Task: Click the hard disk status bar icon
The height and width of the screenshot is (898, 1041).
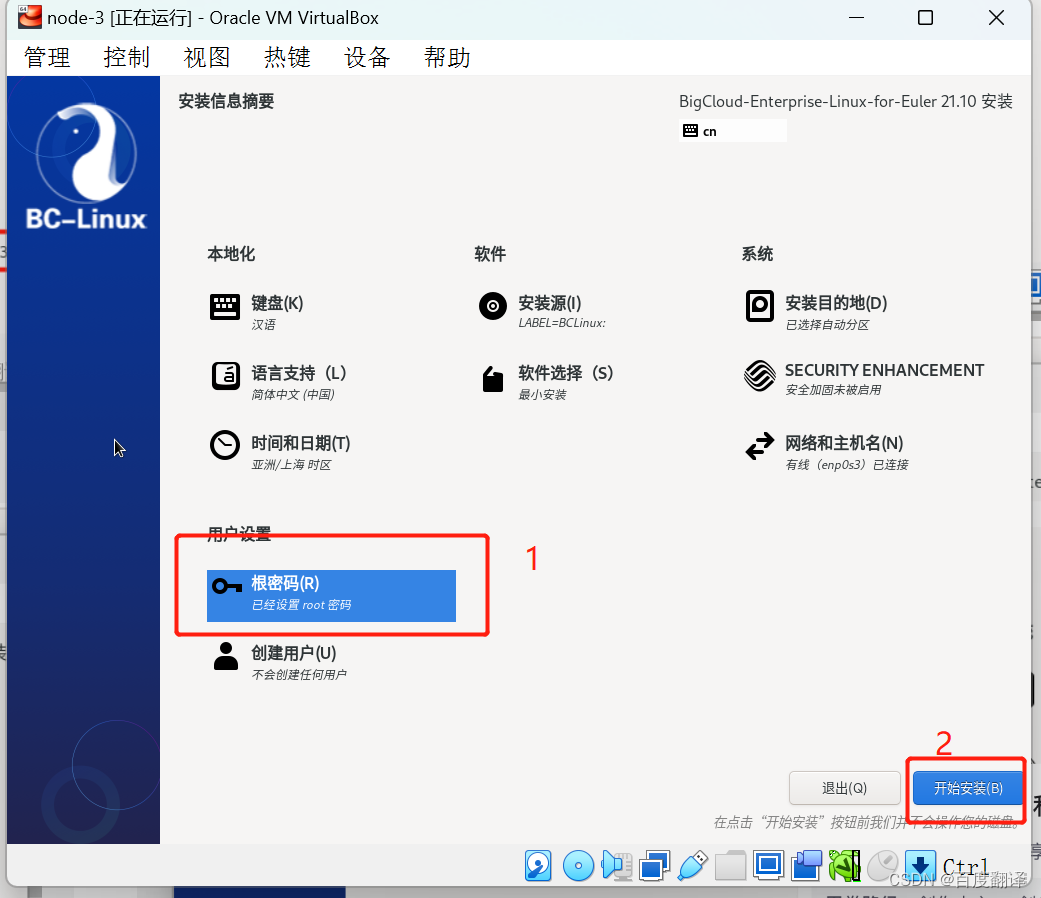Action: pos(538,866)
